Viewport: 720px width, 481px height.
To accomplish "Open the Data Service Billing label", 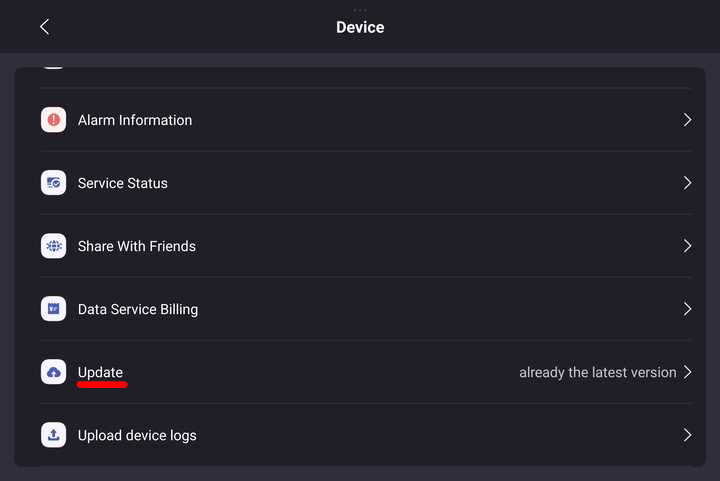I will pos(138,309).
